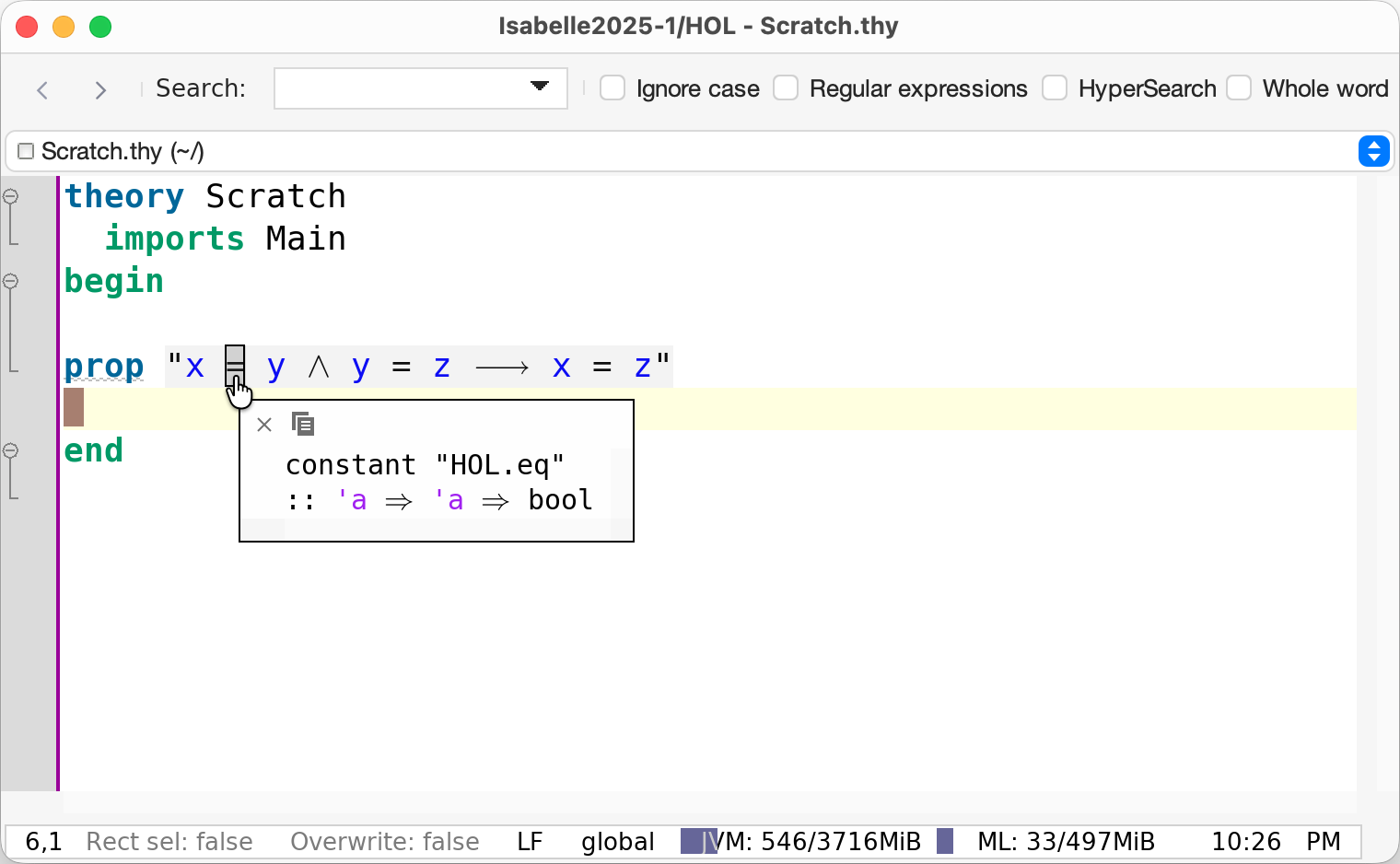Collapse the end fold marker in gutter

(x=11, y=450)
